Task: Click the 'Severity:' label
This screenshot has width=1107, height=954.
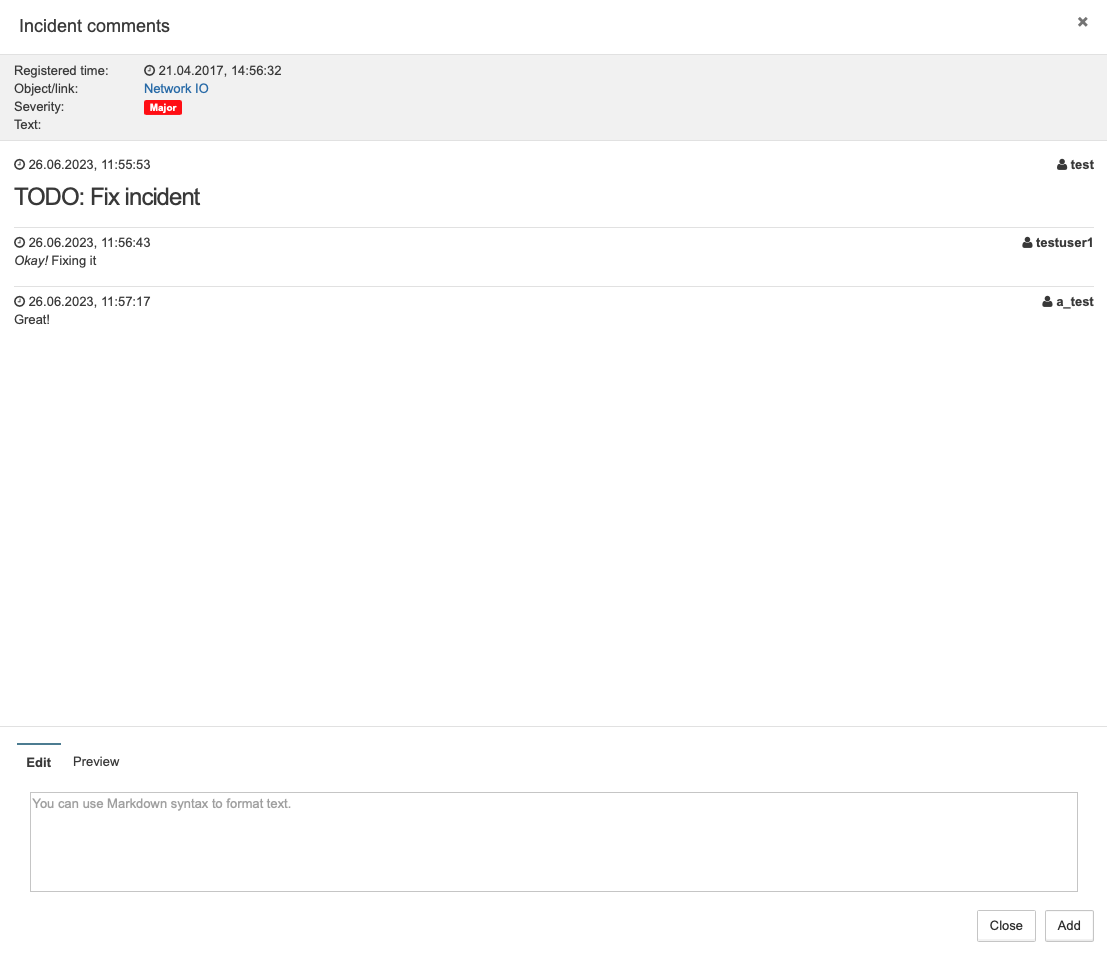Action: (39, 107)
